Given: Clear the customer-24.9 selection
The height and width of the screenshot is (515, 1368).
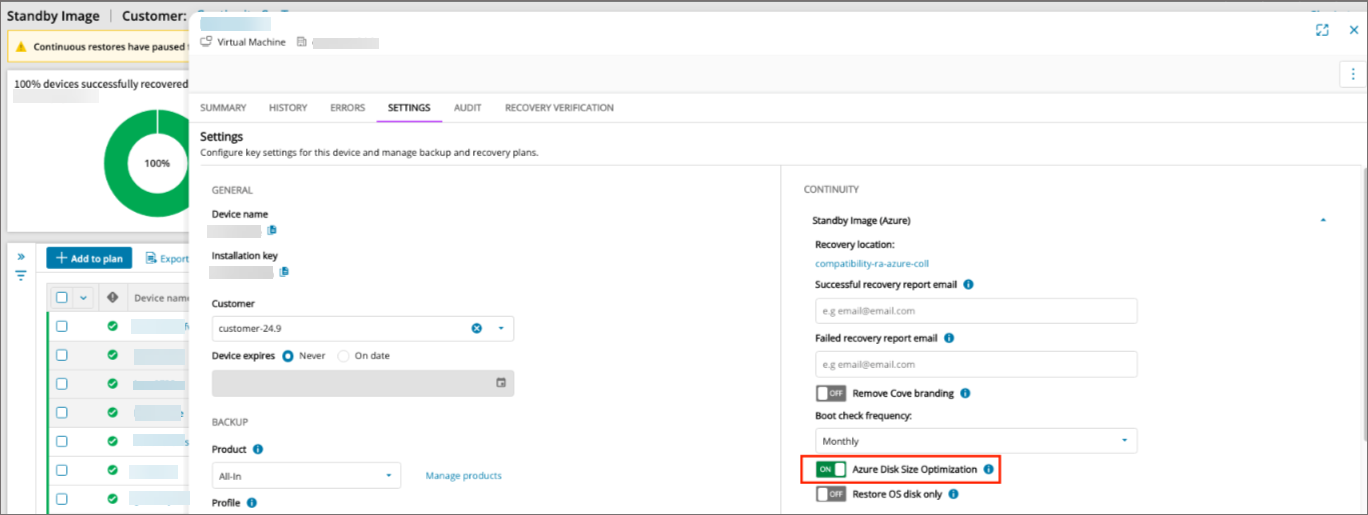Looking at the screenshot, I should coord(477,328).
